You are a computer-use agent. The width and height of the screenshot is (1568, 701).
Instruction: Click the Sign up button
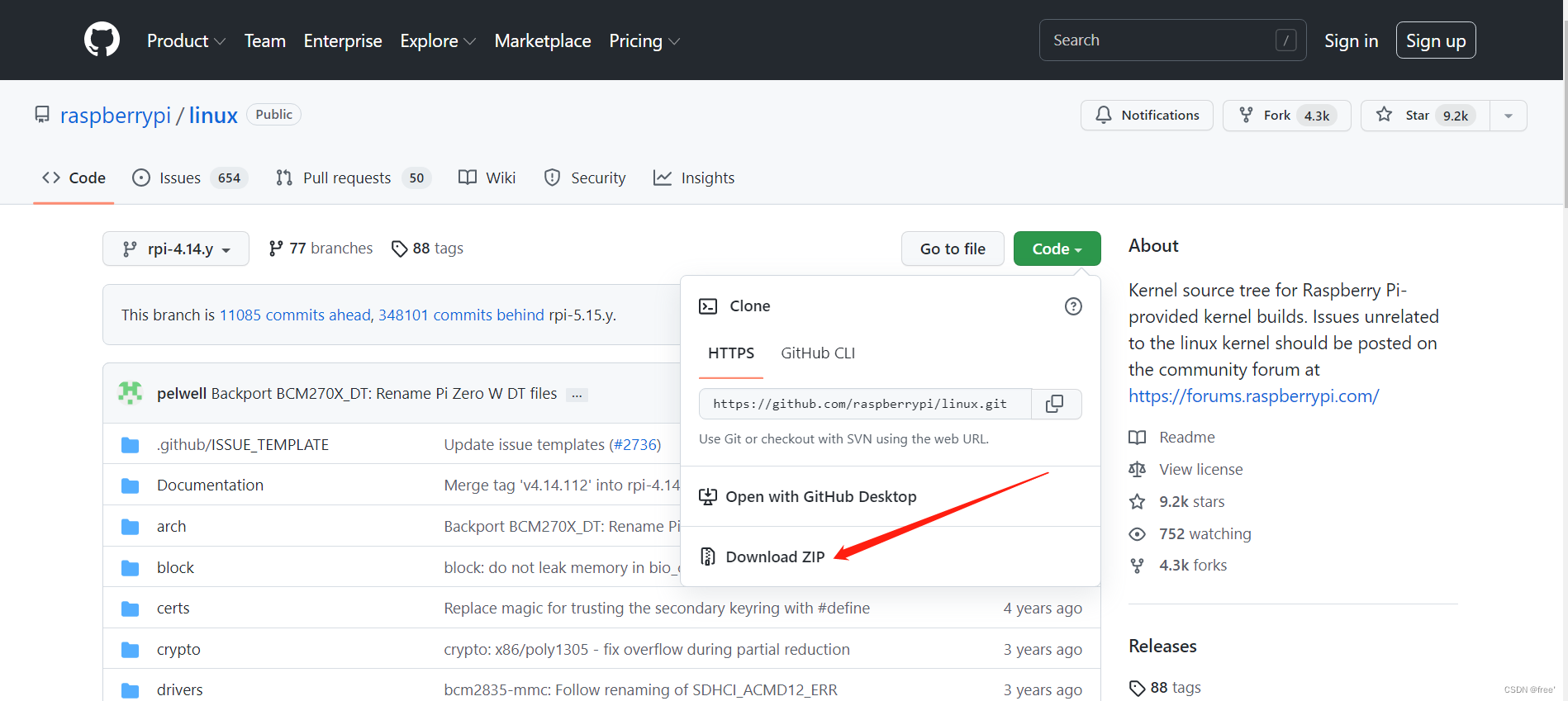click(1436, 40)
